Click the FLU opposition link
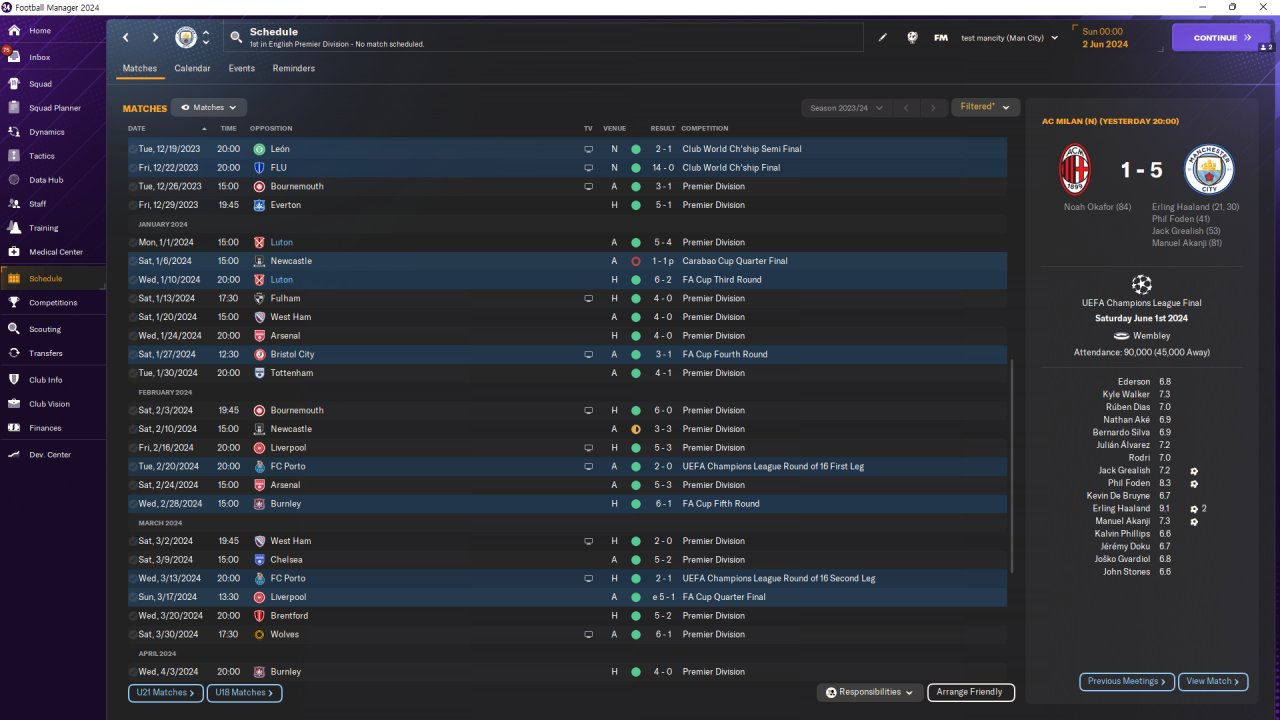 (278, 168)
